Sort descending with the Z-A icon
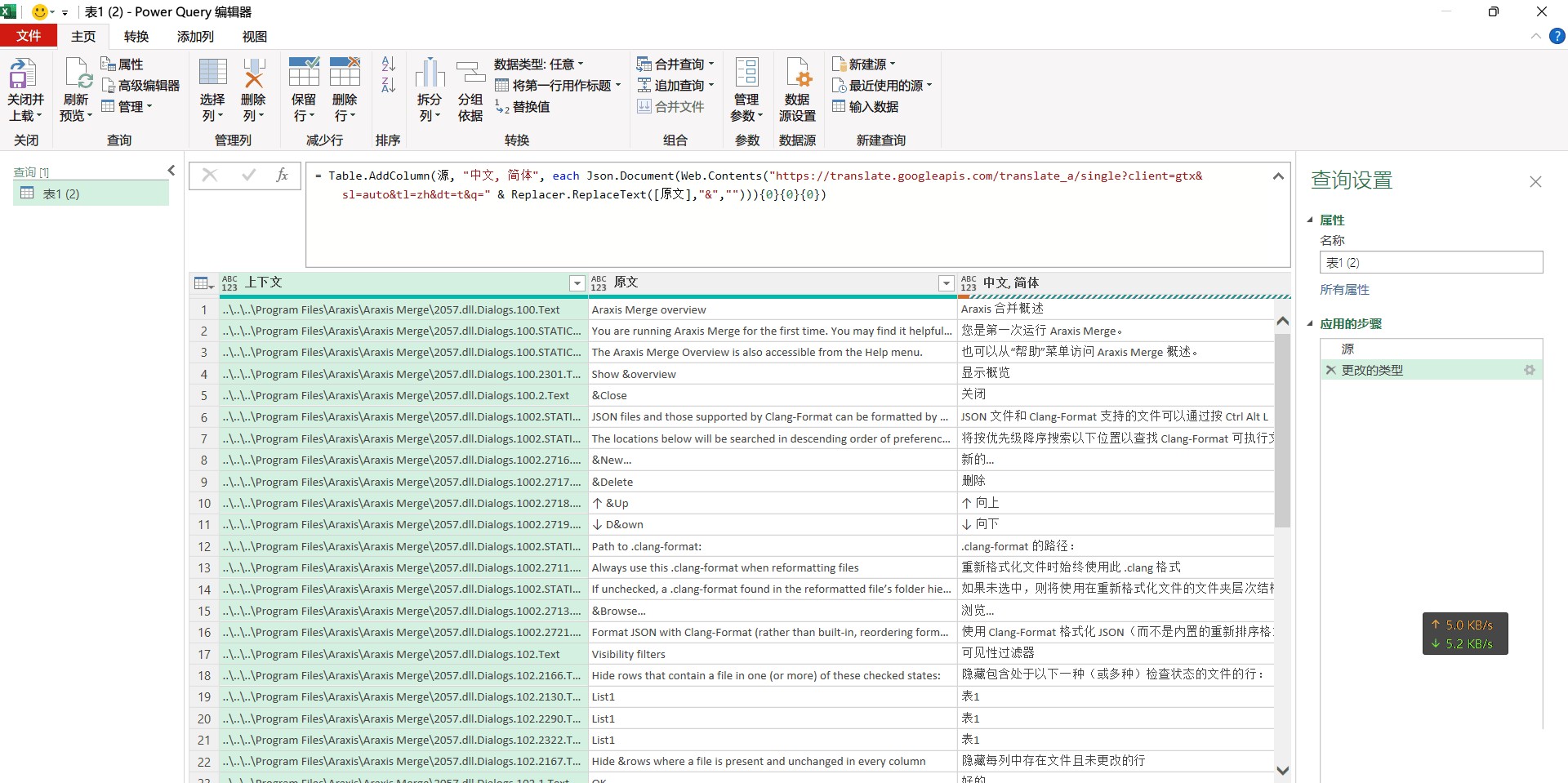The image size is (1568, 783). pyautogui.click(x=389, y=84)
